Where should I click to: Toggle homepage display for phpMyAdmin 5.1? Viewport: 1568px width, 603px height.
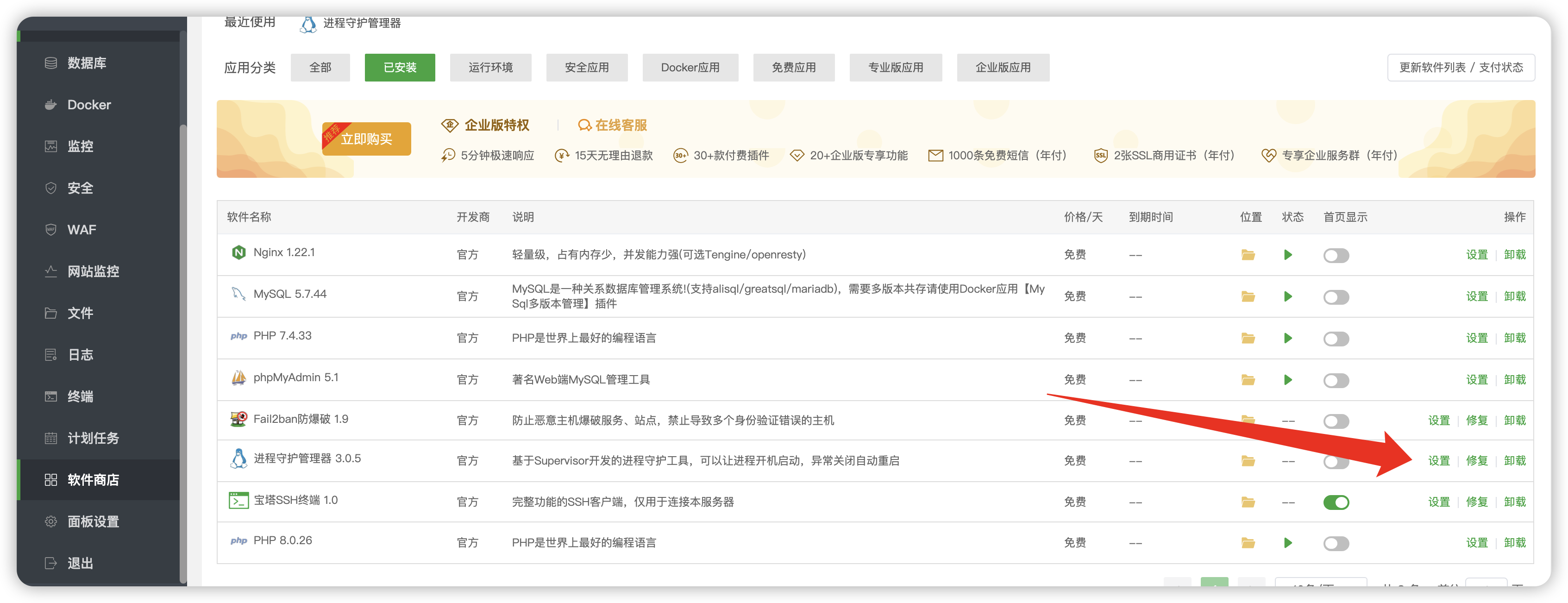coord(1336,381)
